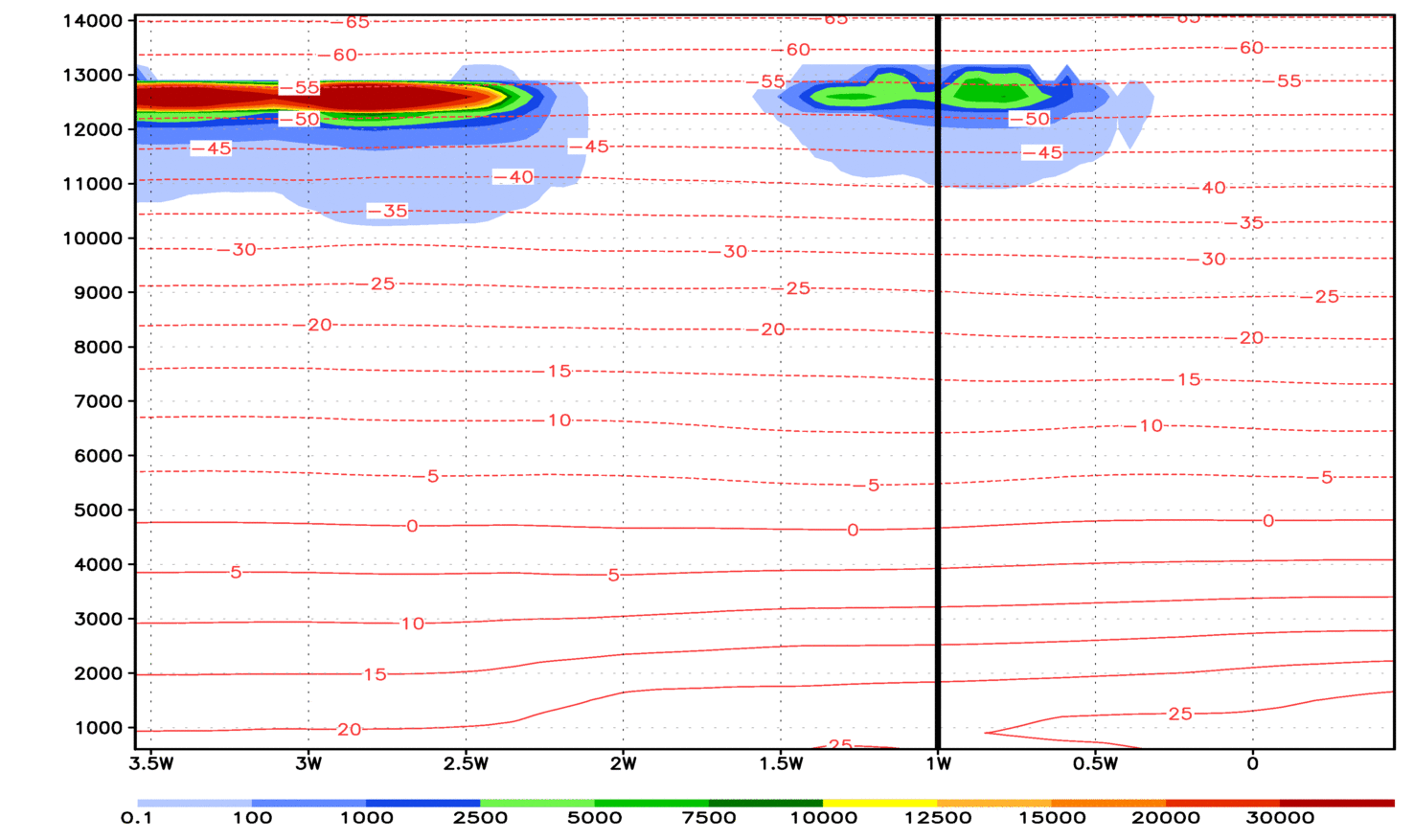Click the thick black vertical line at 1W
Image resolution: width=1414 pixels, height=840 pixels.
point(937,383)
